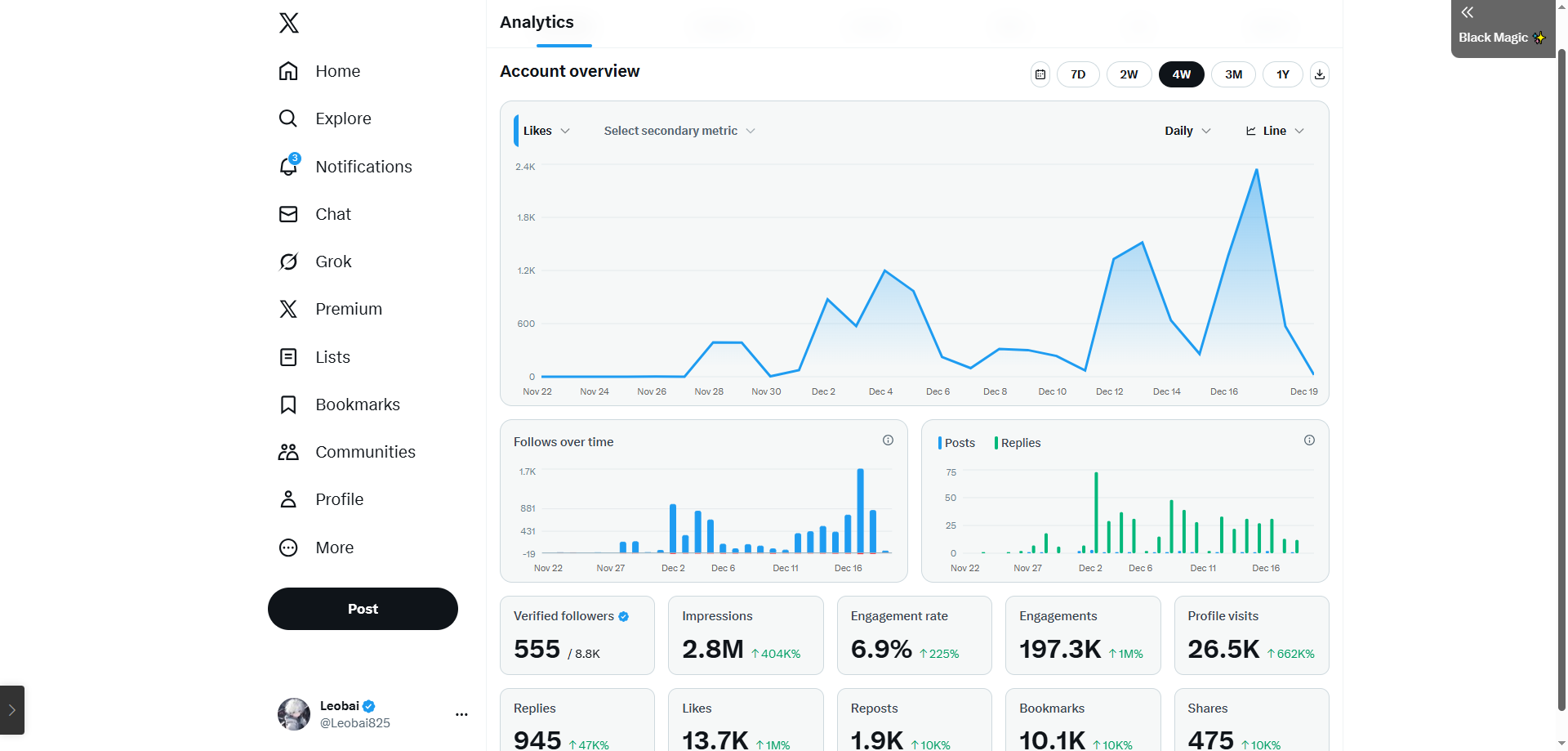Image resolution: width=1568 pixels, height=751 pixels.
Task: Switch to the 7D time range
Action: click(x=1078, y=74)
